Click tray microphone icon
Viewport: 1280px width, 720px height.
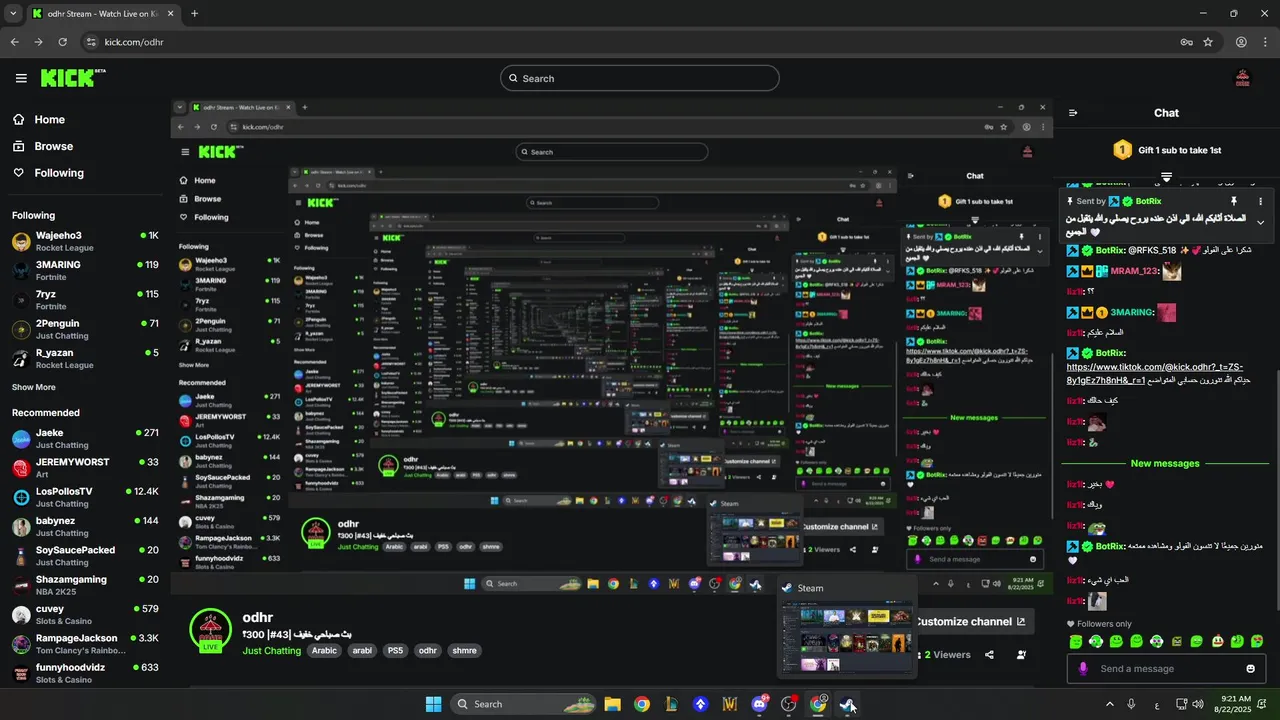pos(1131,704)
